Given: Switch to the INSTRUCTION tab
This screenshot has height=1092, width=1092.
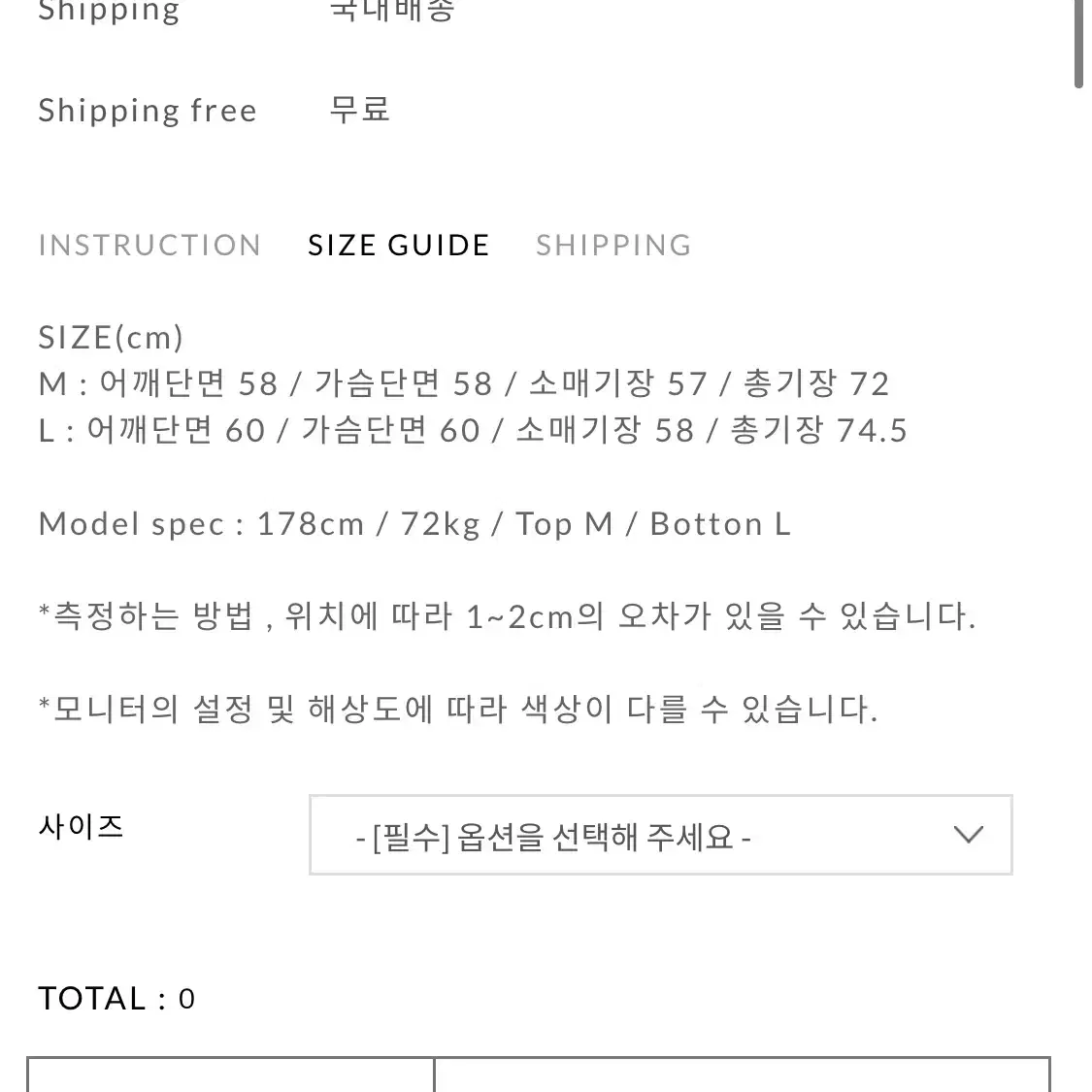Looking at the screenshot, I should (x=149, y=246).
